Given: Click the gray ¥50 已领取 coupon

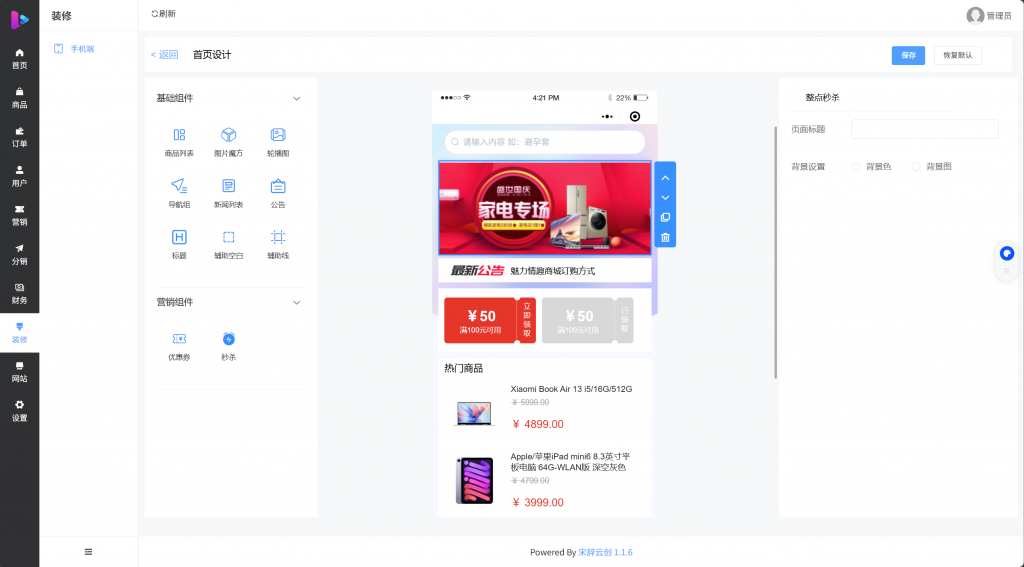Looking at the screenshot, I should (588, 320).
